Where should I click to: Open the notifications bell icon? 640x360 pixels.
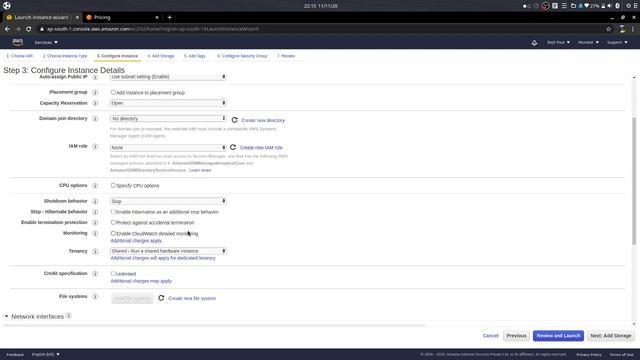click(x=534, y=42)
